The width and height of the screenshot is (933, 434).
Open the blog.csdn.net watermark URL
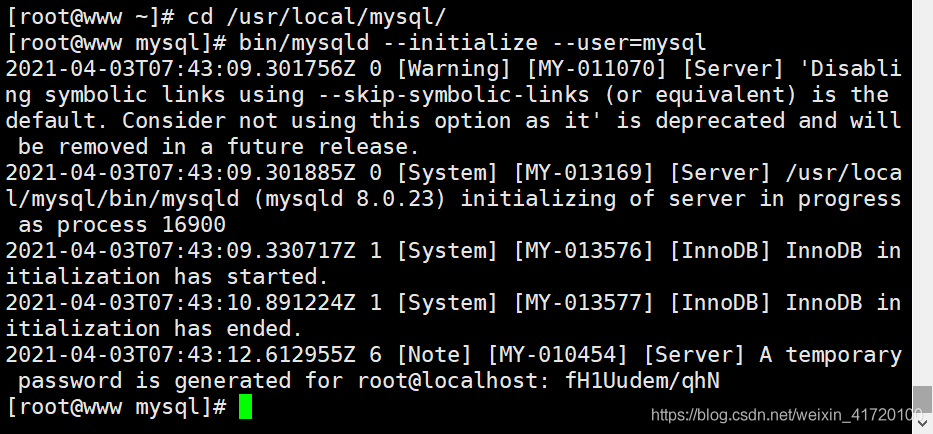point(787,414)
